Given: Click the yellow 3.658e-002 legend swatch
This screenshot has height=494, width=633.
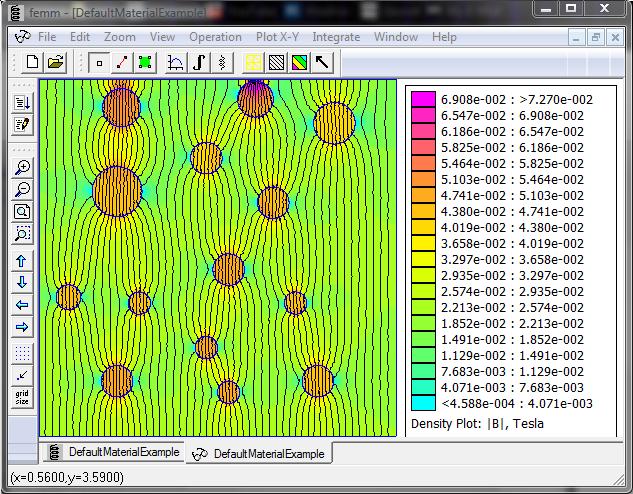Looking at the screenshot, I should tap(423, 243).
